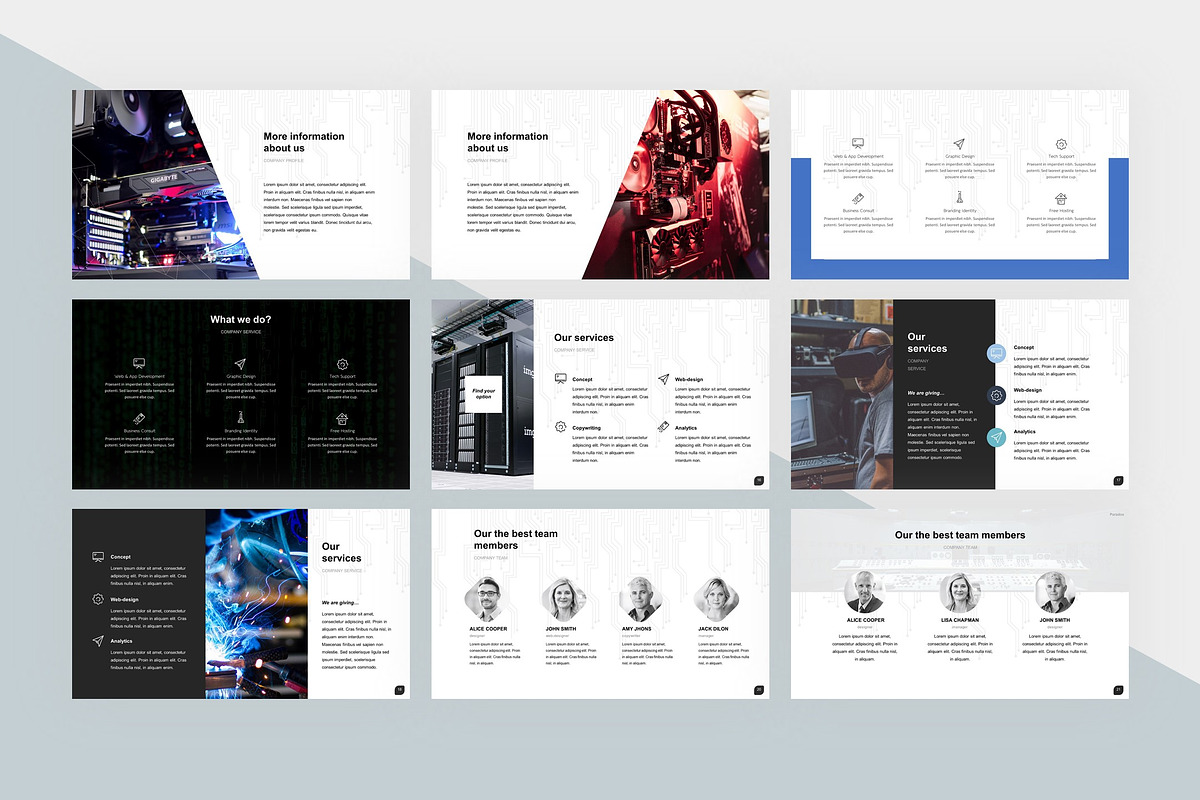Click the 'AMY JHONS' name label
The height and width of the screenshot is (800, 1200).
point(637,629)
